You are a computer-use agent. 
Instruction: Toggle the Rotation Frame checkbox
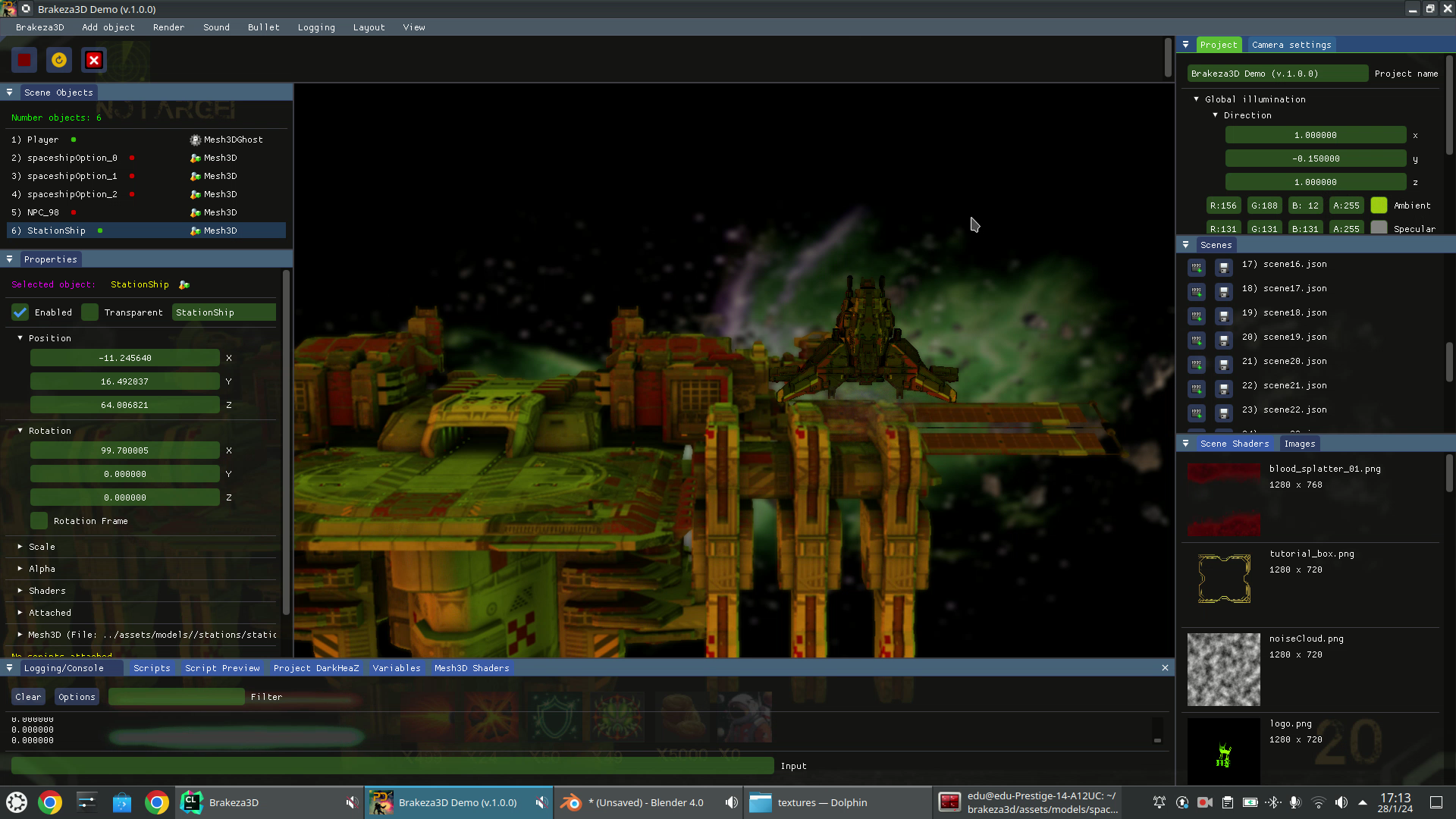[x=39, y=521]
